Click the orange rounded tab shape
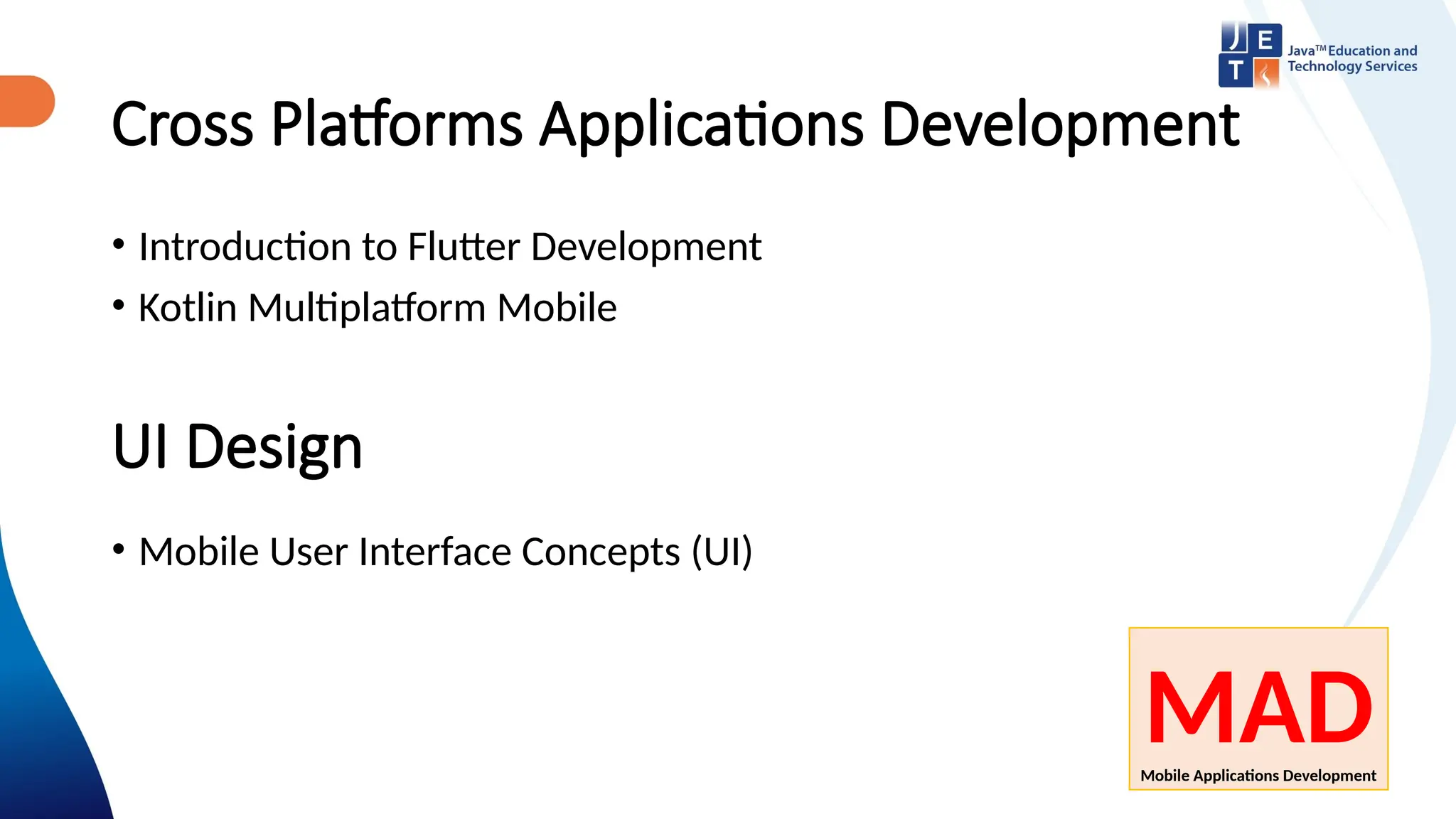 [x=27, y=101]
